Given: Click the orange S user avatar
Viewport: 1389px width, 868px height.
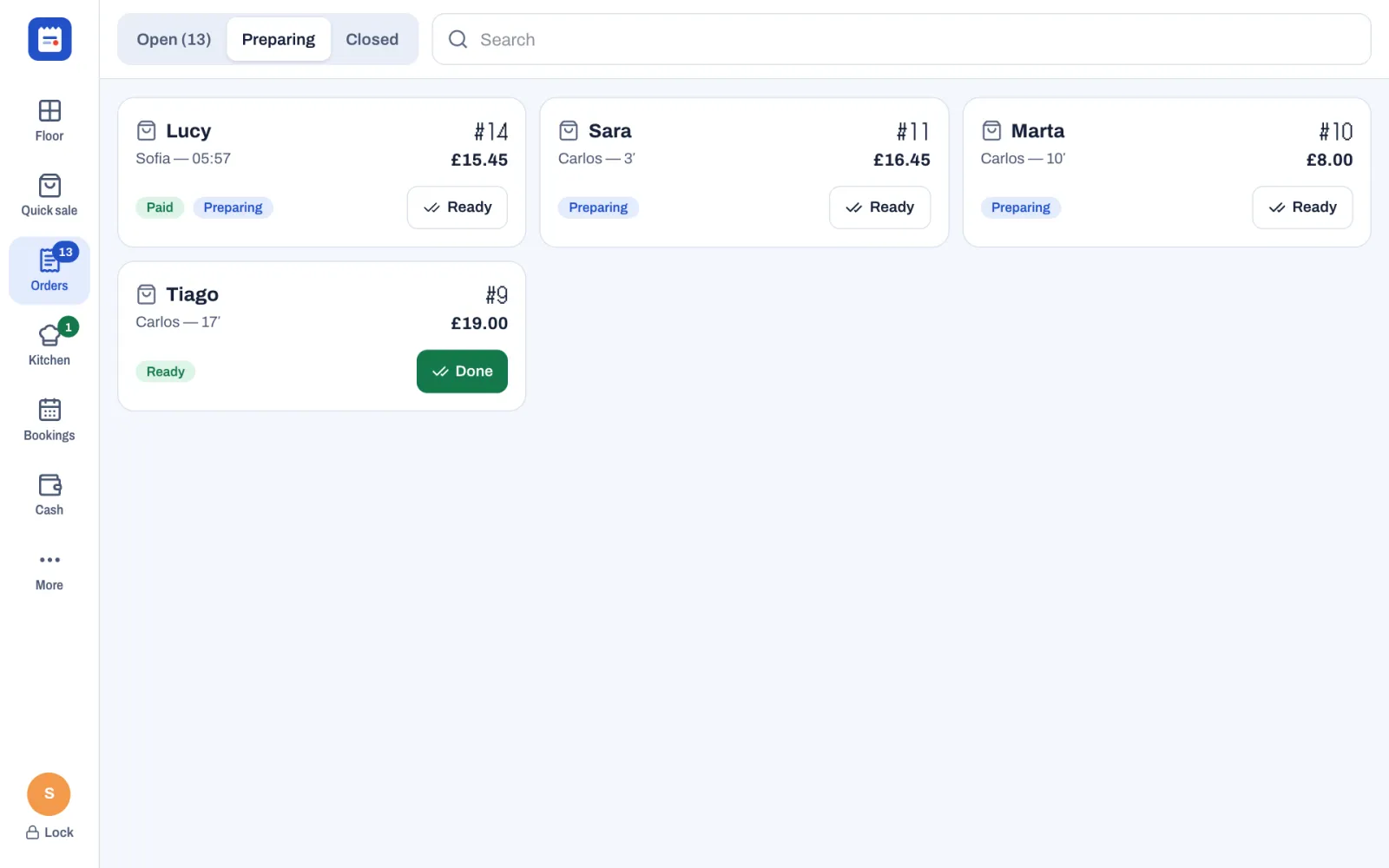Looking at the screenshot, I should click(49, 794).
